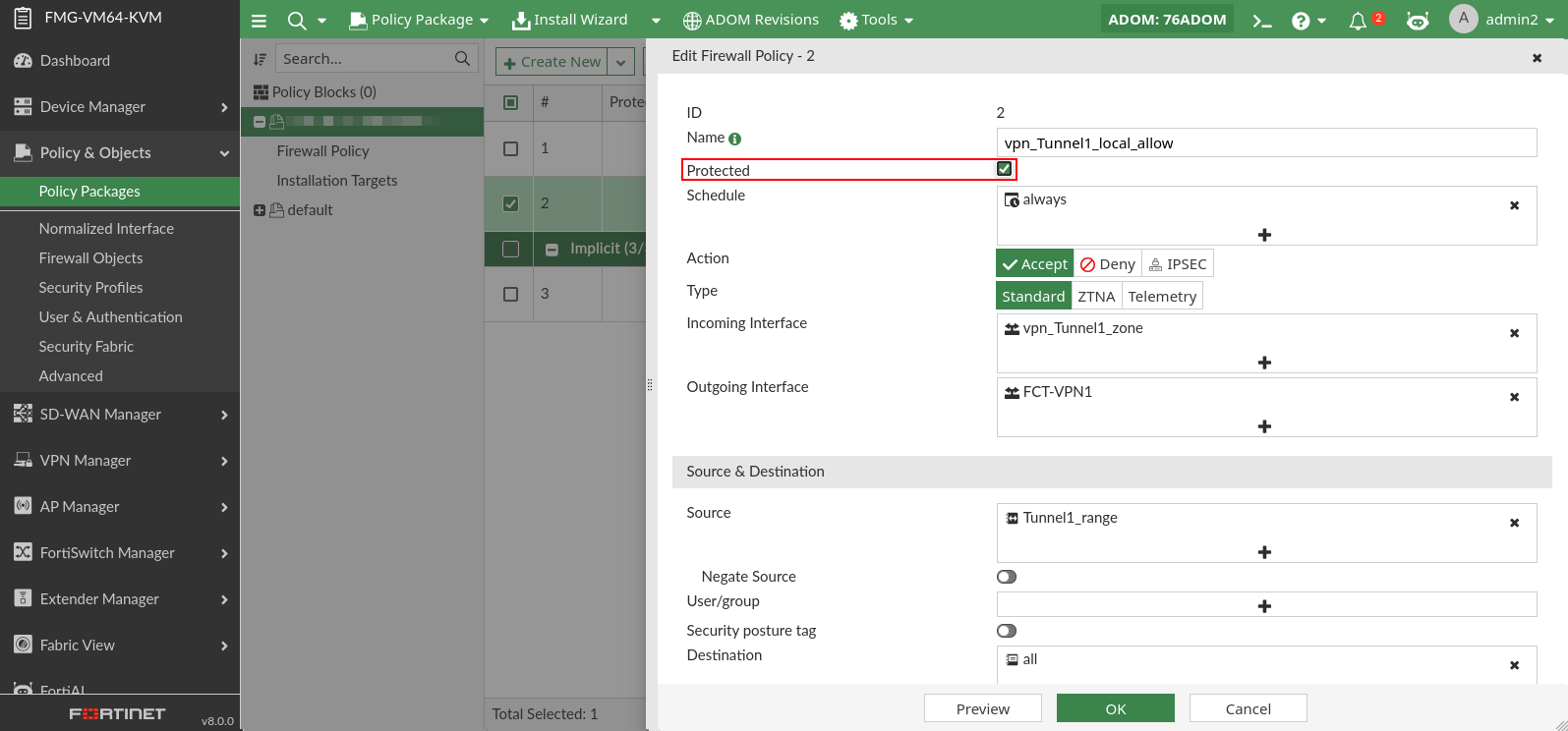Screen dimensions: 1568x731
Task: Add an outgoing interface with plus icon
Action: pos(1265,426)
